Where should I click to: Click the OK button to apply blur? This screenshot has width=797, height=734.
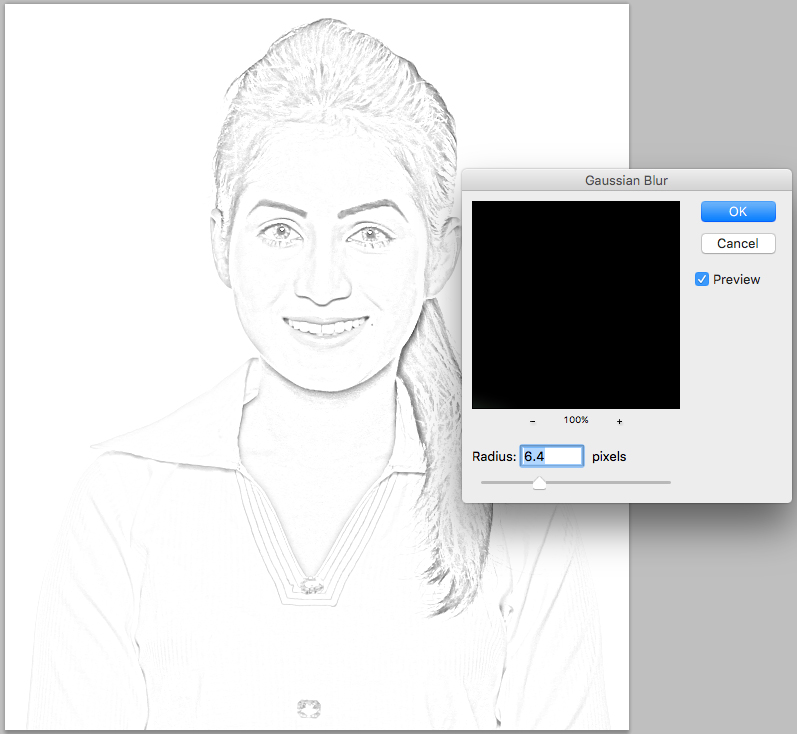pyautogui.click(x=738, y=211)
